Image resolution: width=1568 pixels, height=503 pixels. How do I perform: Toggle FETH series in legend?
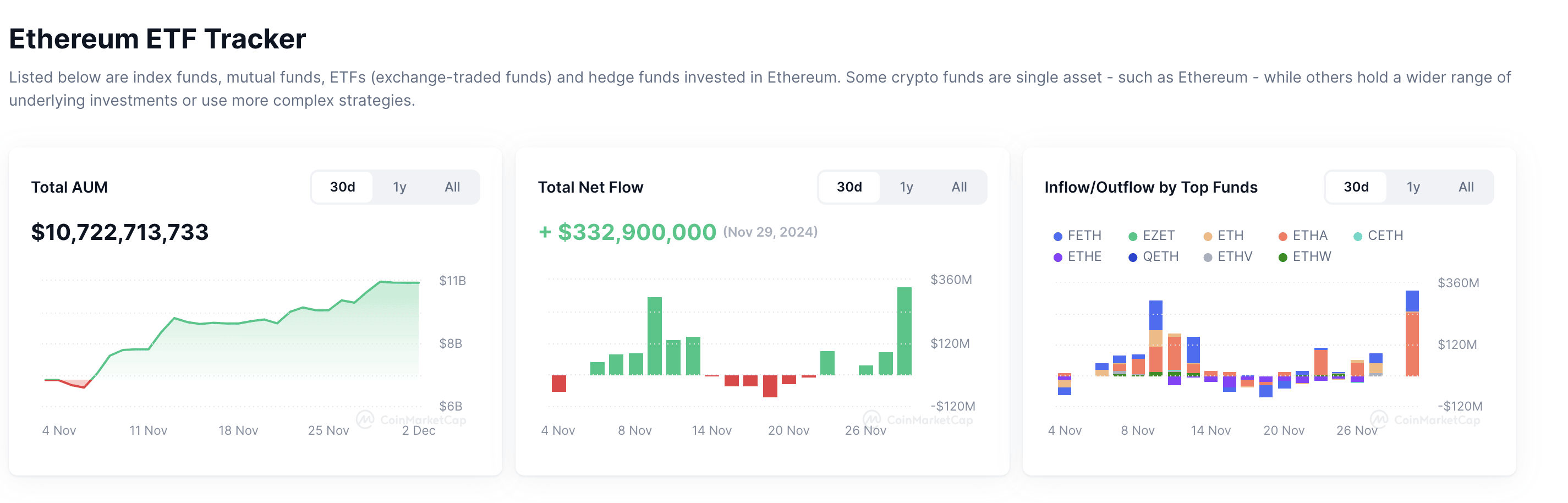tap(1077, 236)
